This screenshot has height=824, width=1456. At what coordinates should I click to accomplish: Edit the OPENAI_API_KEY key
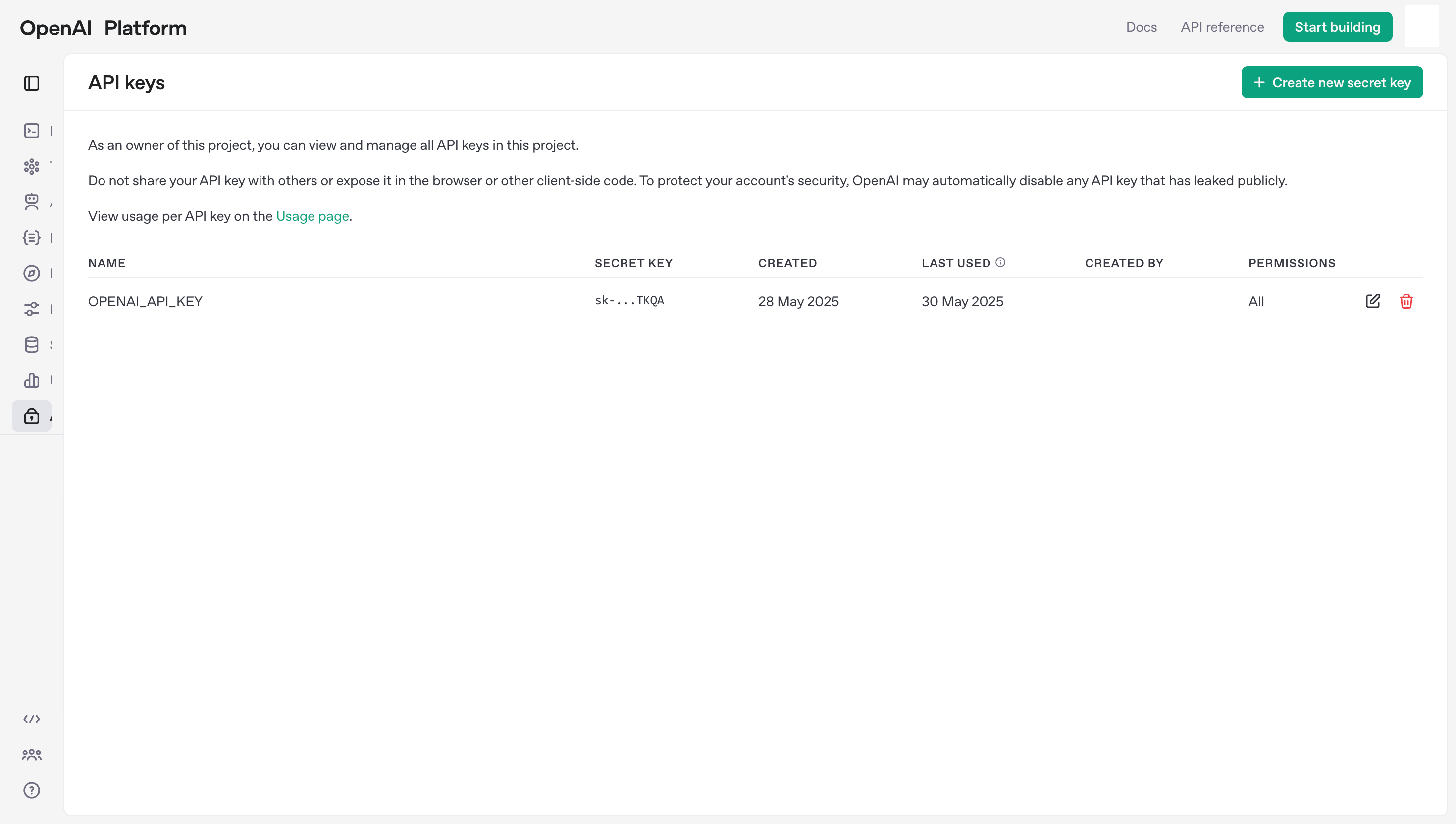pos(1373,301)
